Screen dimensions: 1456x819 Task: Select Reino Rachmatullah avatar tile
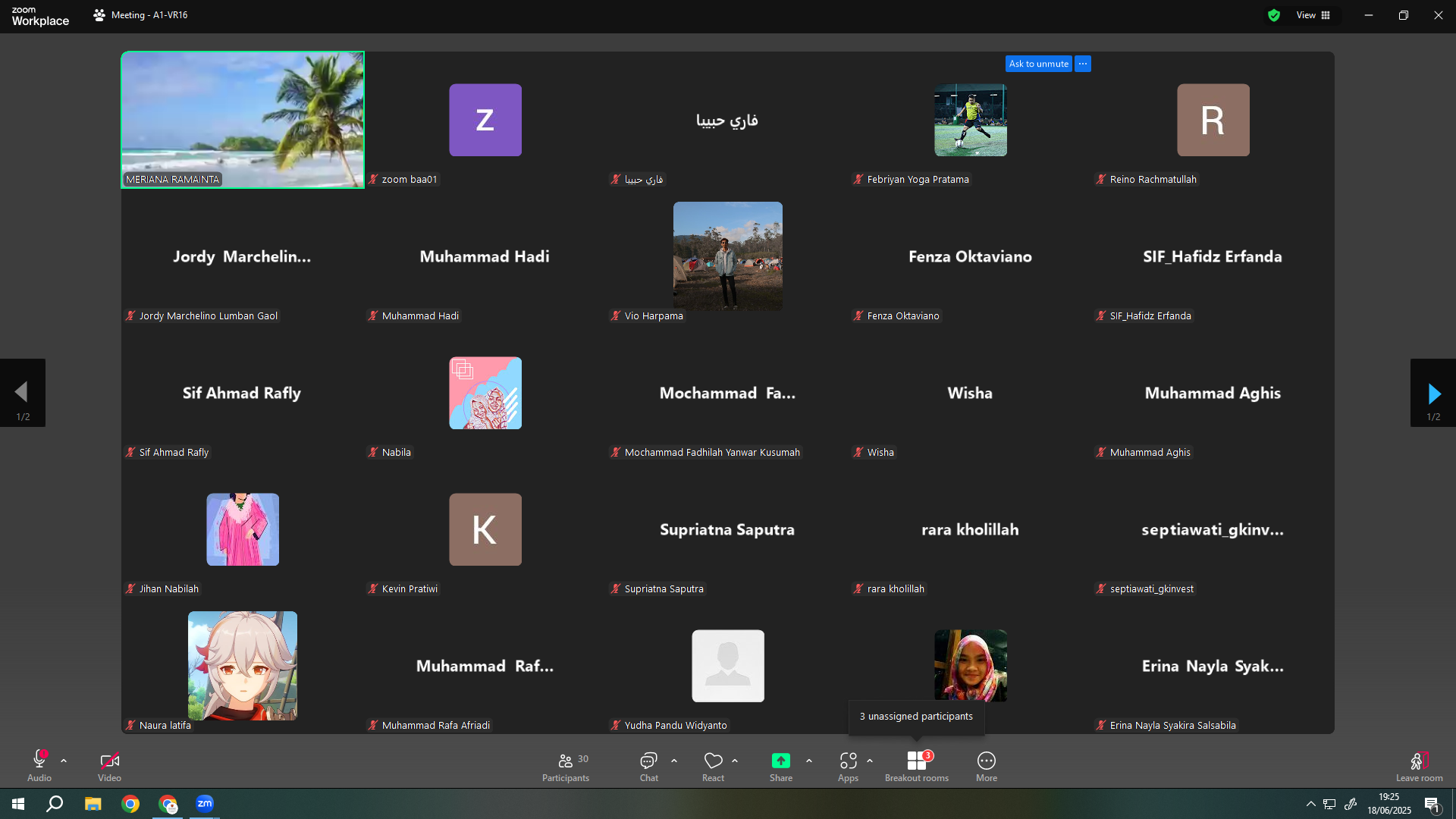tap(1213, 120)
